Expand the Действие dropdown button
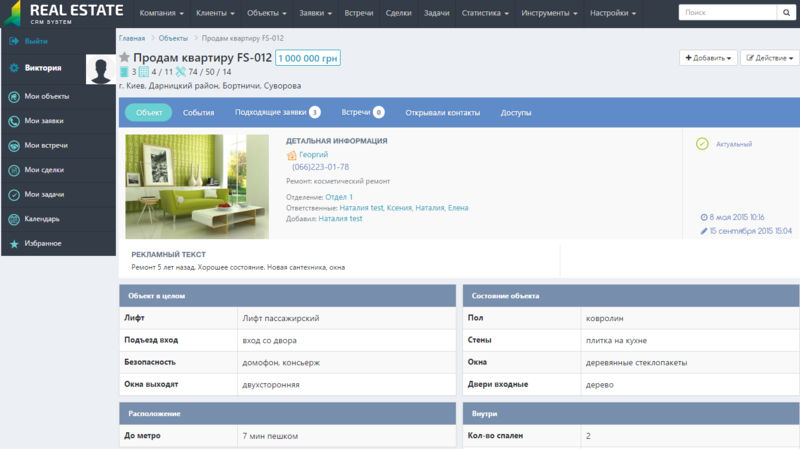800x449 pixels. pyautogui.click(x=769, y=58)
